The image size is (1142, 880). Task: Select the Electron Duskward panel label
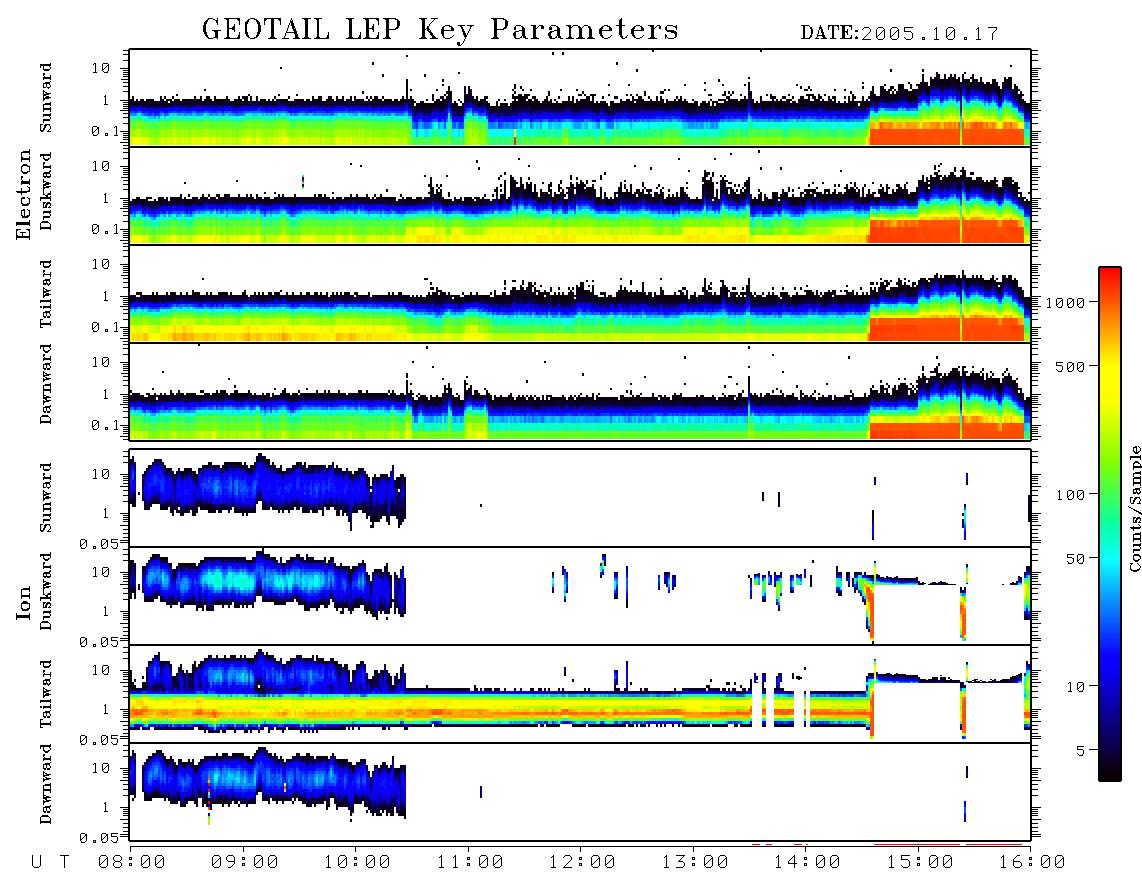point(46,191)
